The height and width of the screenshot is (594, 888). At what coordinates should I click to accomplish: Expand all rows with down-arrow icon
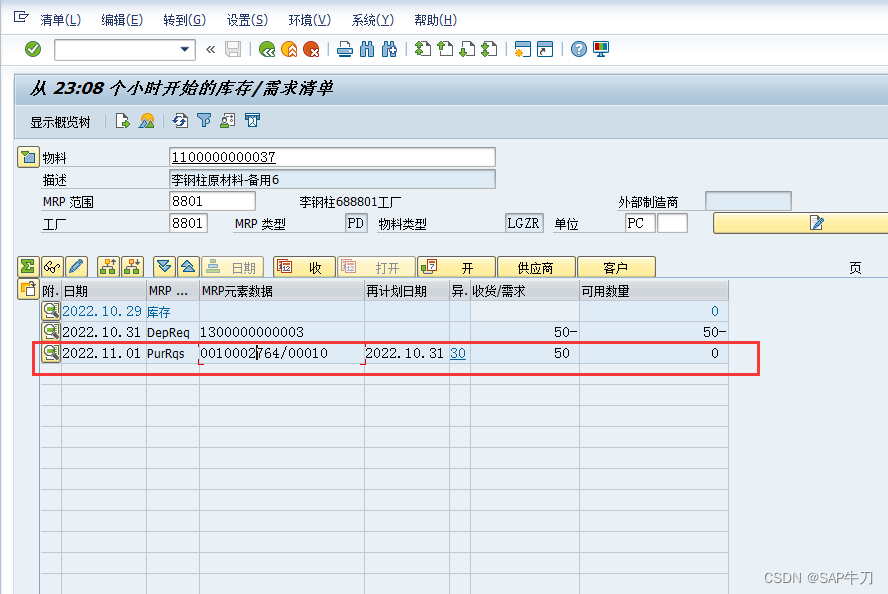tap(164, 267)
